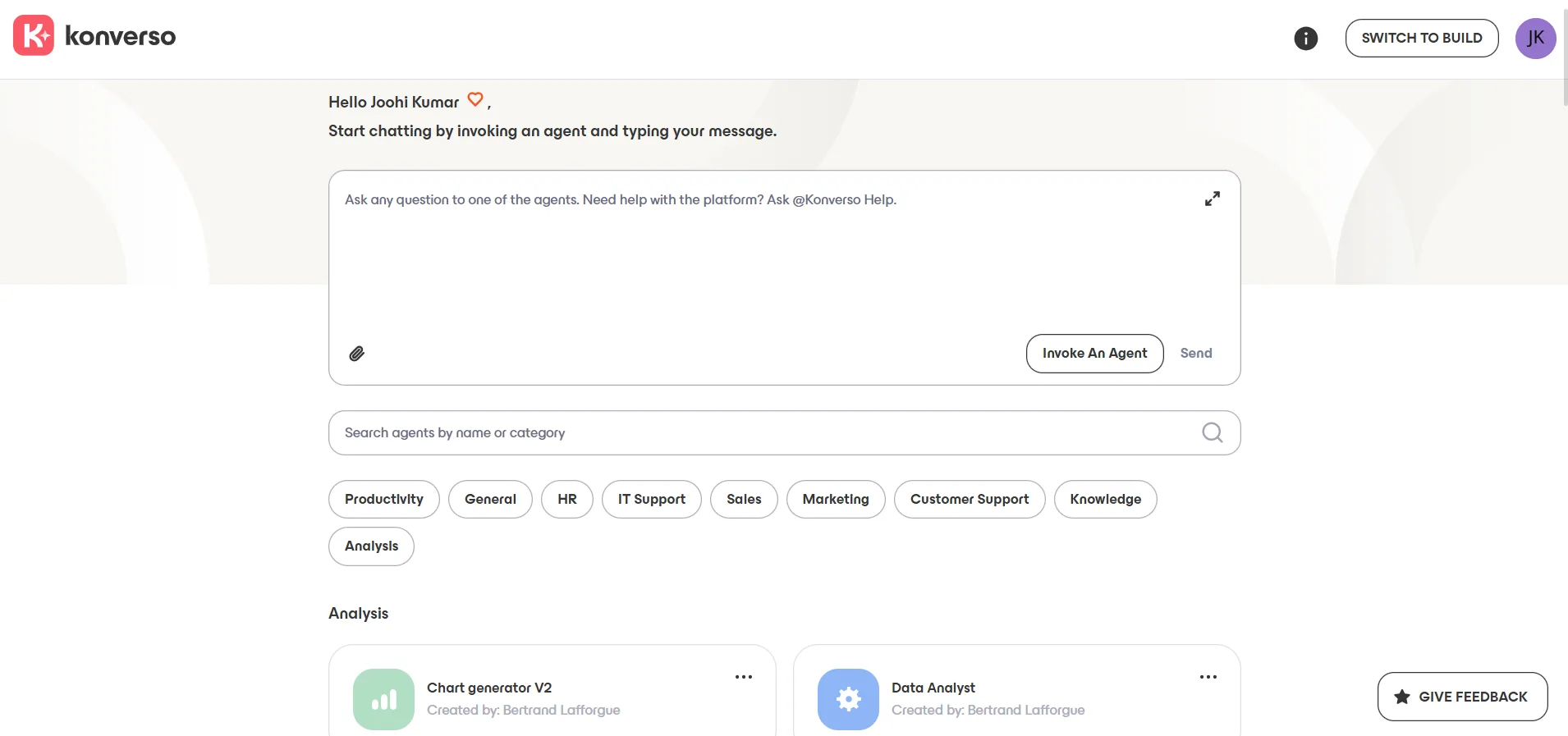Image resolution: width=1568 pixels, height=736 pixels.
Task: Click the 'Start chatting by invoking an agent' text
Action: [552, 131]
